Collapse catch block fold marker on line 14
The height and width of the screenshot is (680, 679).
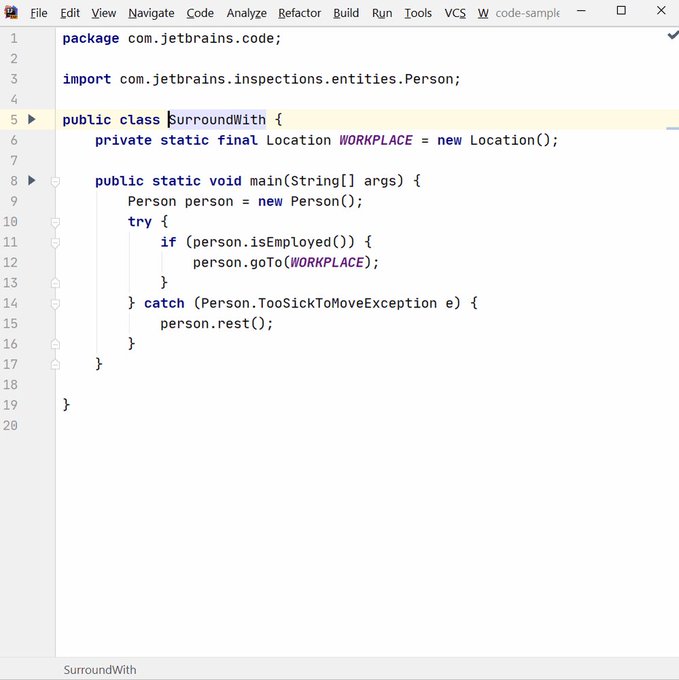[x=55, y=304]
